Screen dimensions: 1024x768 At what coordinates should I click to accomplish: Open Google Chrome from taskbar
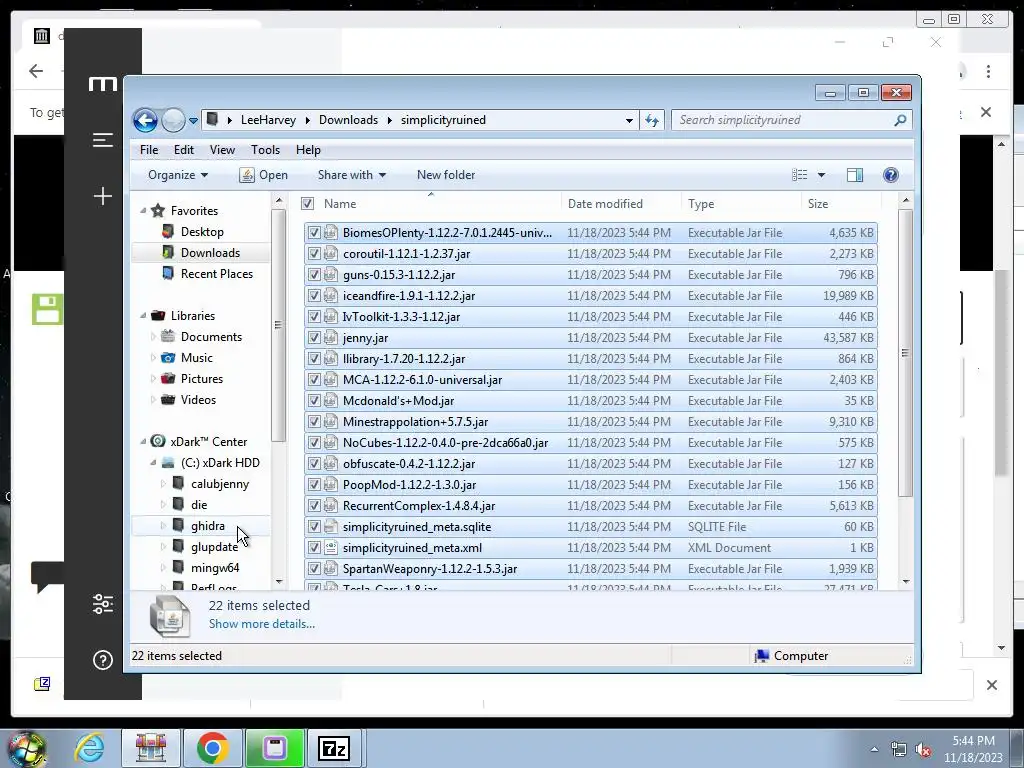212,748
